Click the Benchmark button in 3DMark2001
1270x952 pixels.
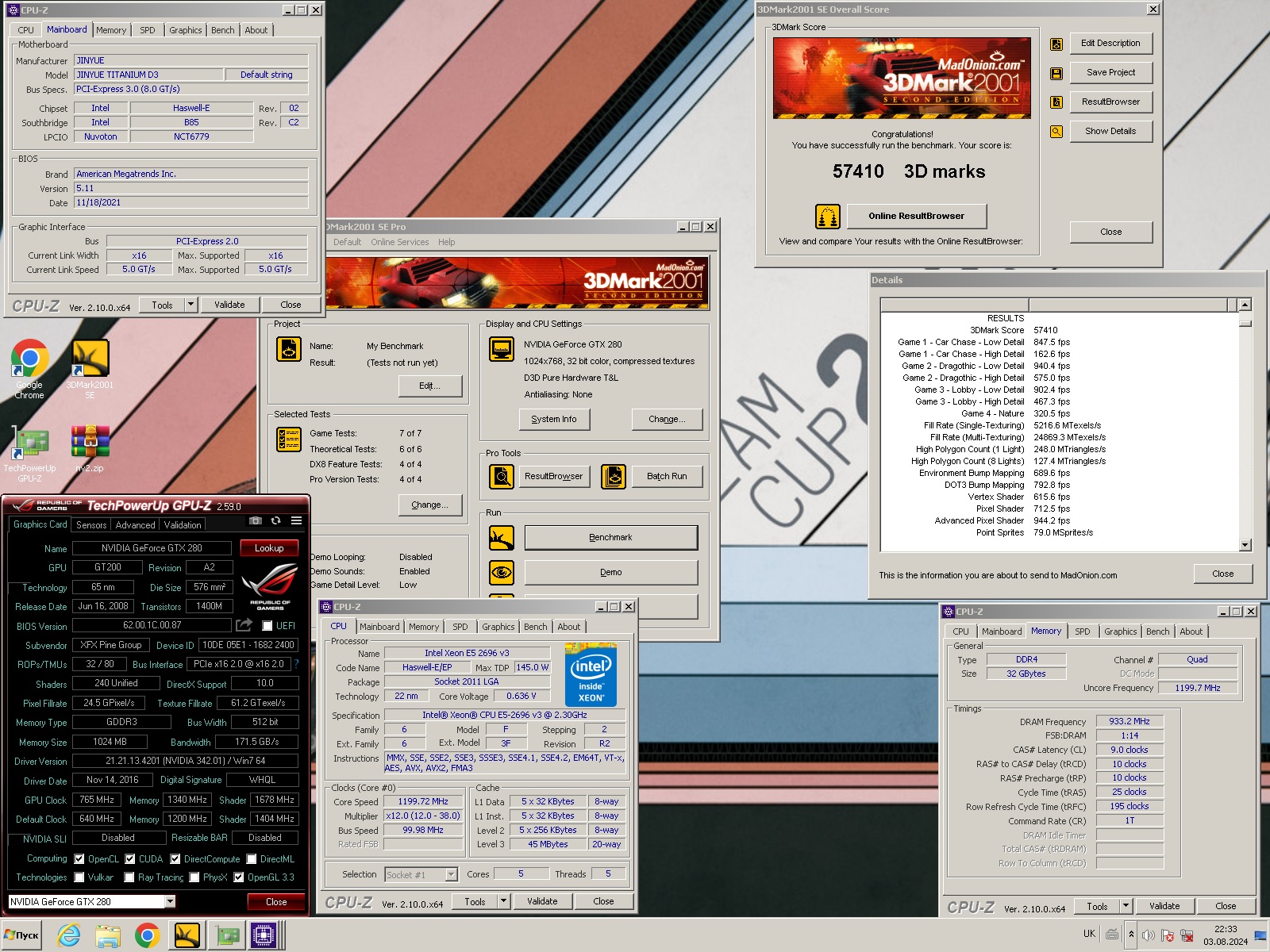[610, 538]
